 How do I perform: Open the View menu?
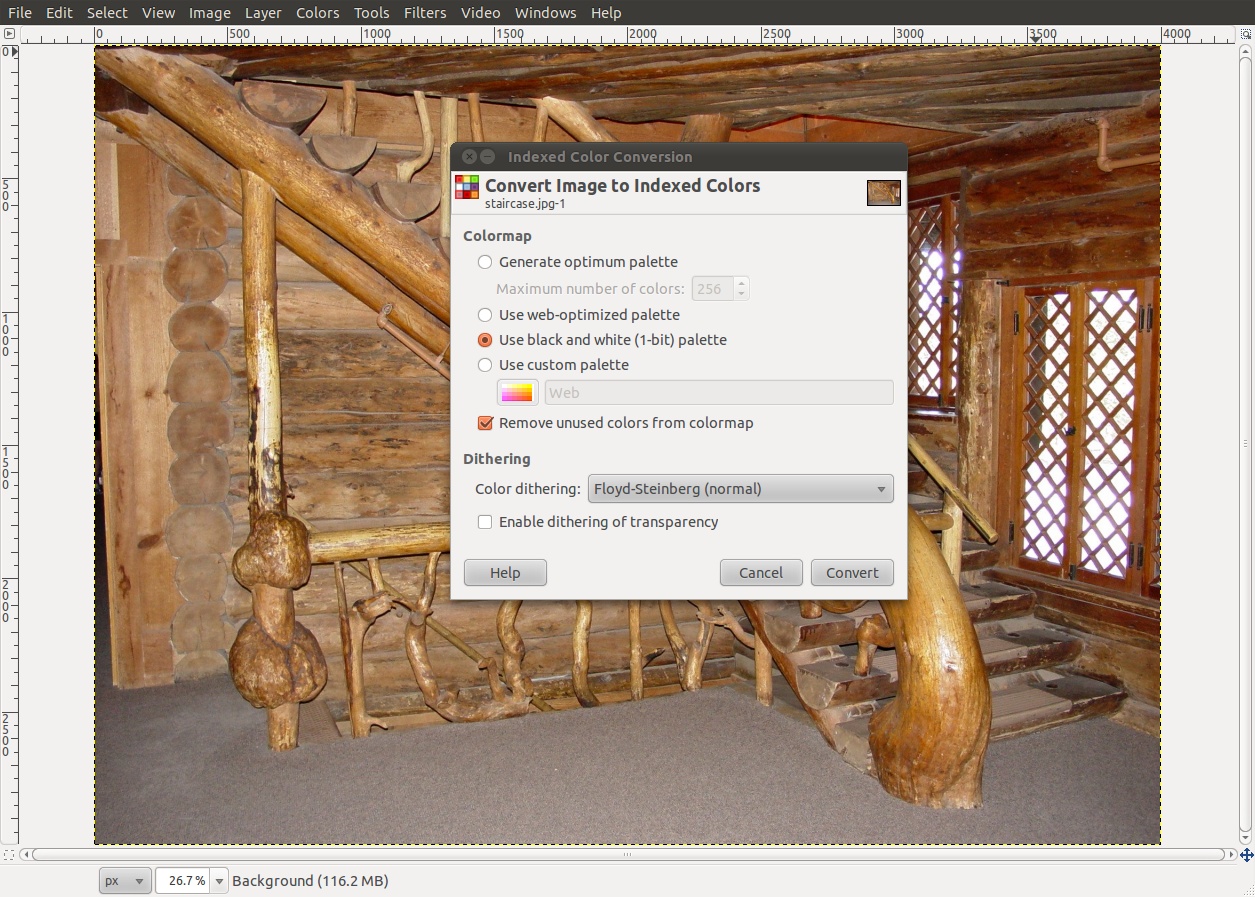click(x=158, y=13)
